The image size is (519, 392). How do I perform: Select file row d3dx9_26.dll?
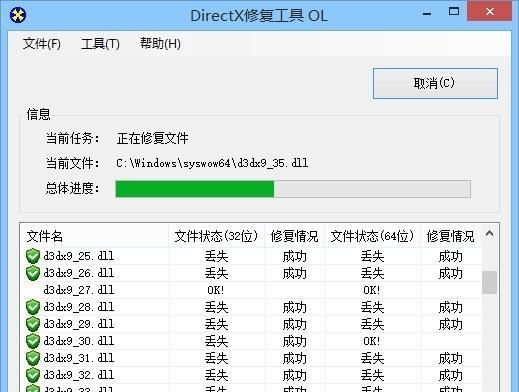point(251,273)
